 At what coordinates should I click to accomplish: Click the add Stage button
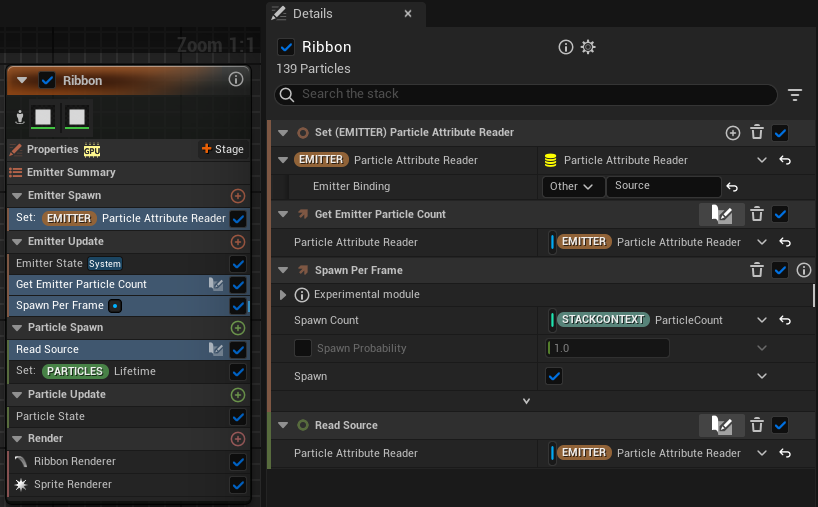tap(223, 149)
